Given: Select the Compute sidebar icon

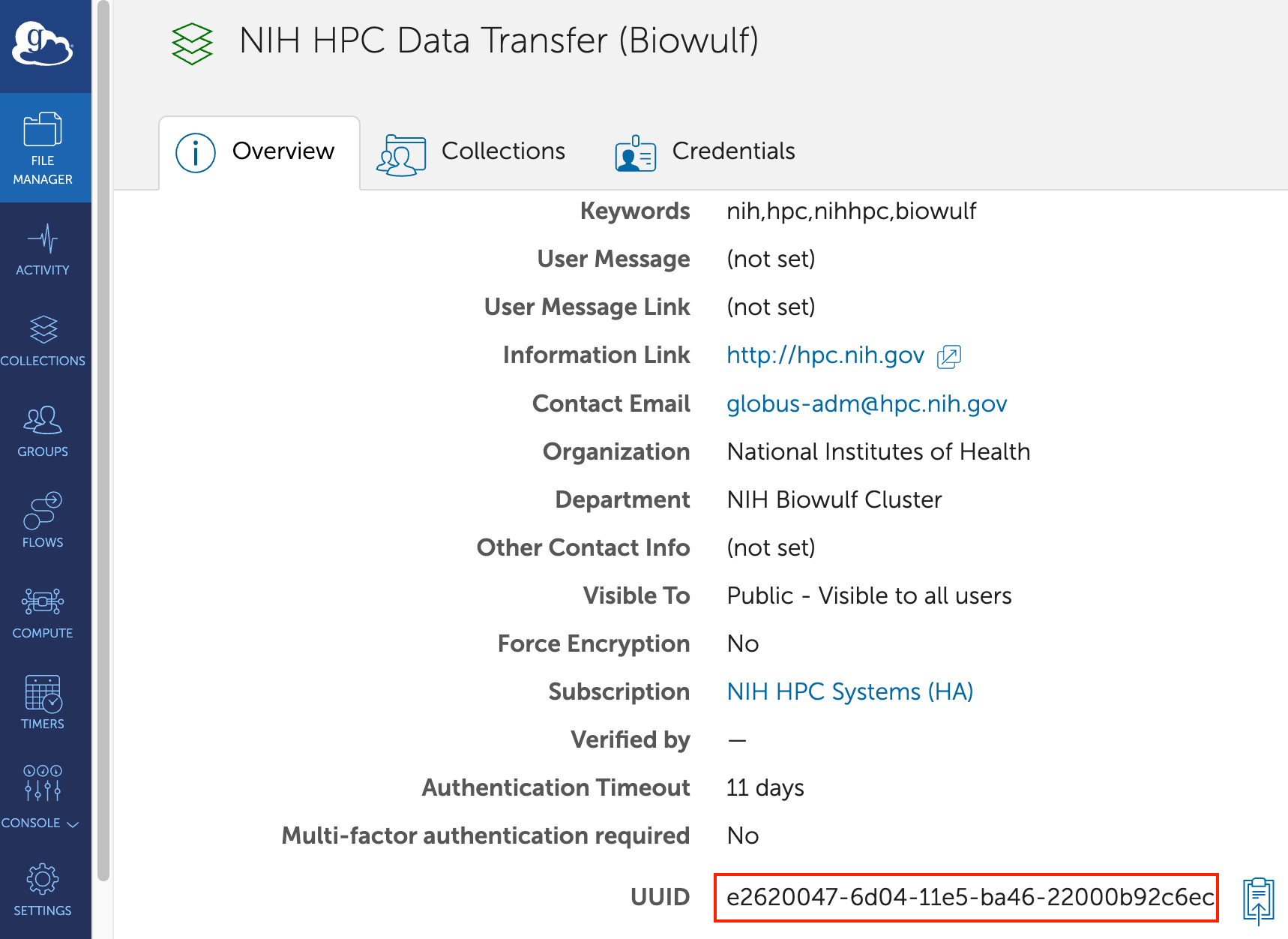Looking at the screenshot, I should (x=43, y=613).
